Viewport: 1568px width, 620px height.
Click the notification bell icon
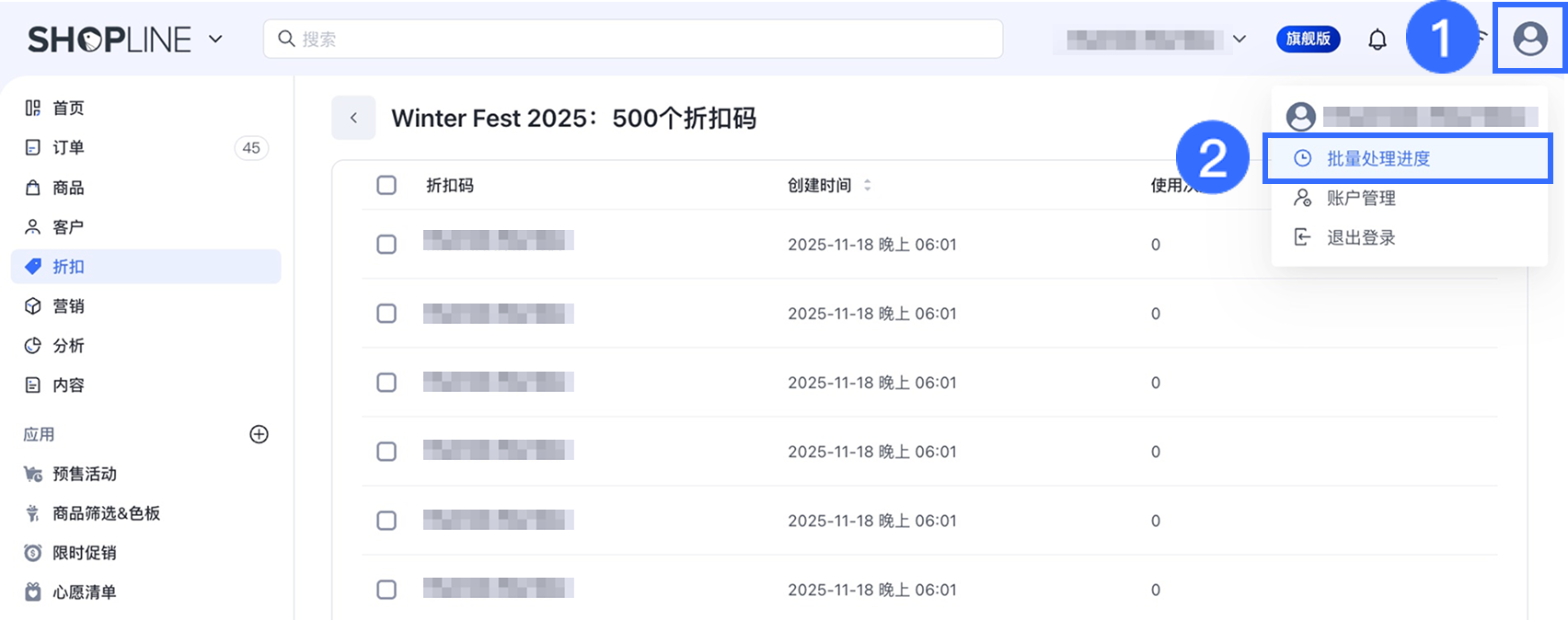1377,40
